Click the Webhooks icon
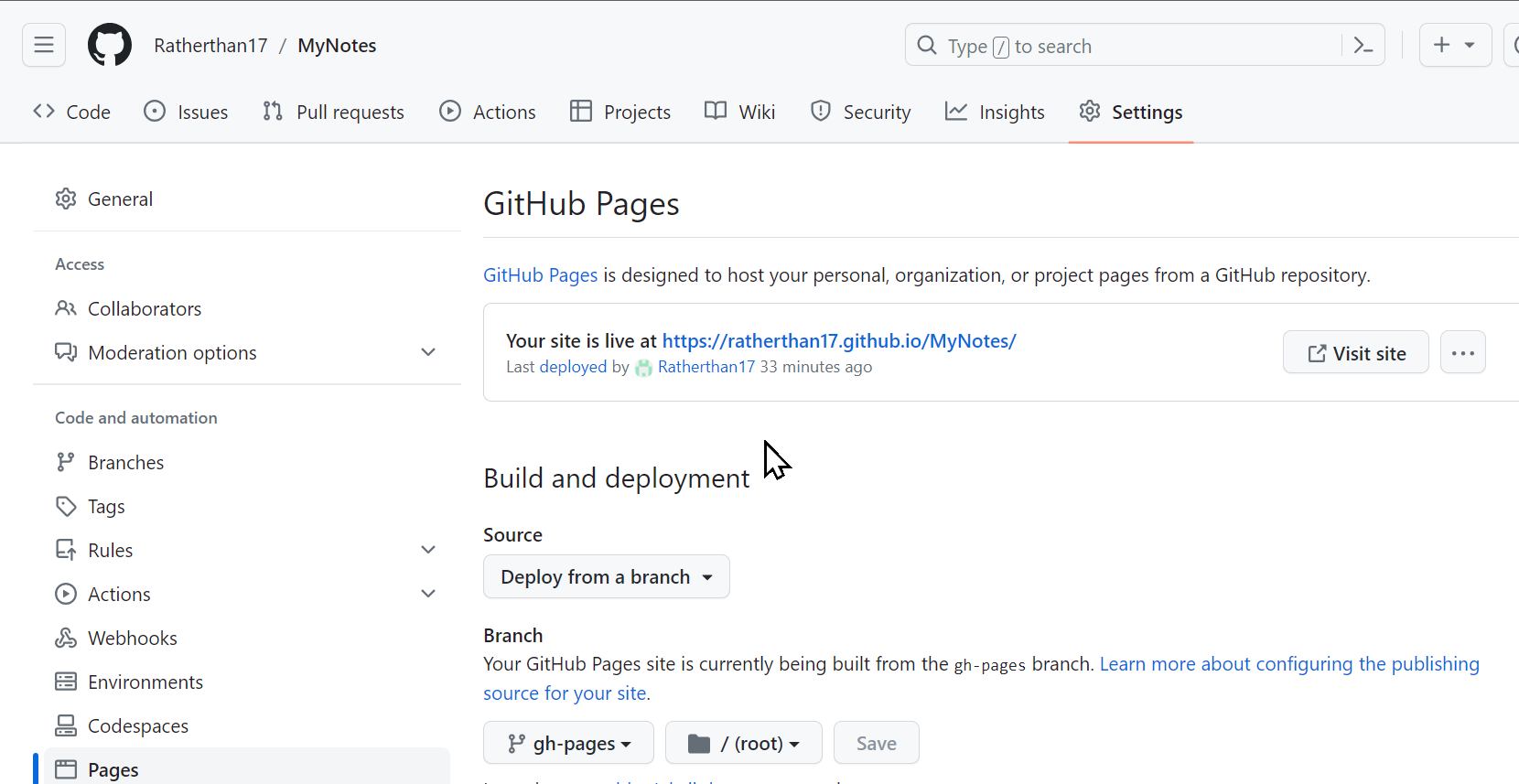 click(66, 638)
